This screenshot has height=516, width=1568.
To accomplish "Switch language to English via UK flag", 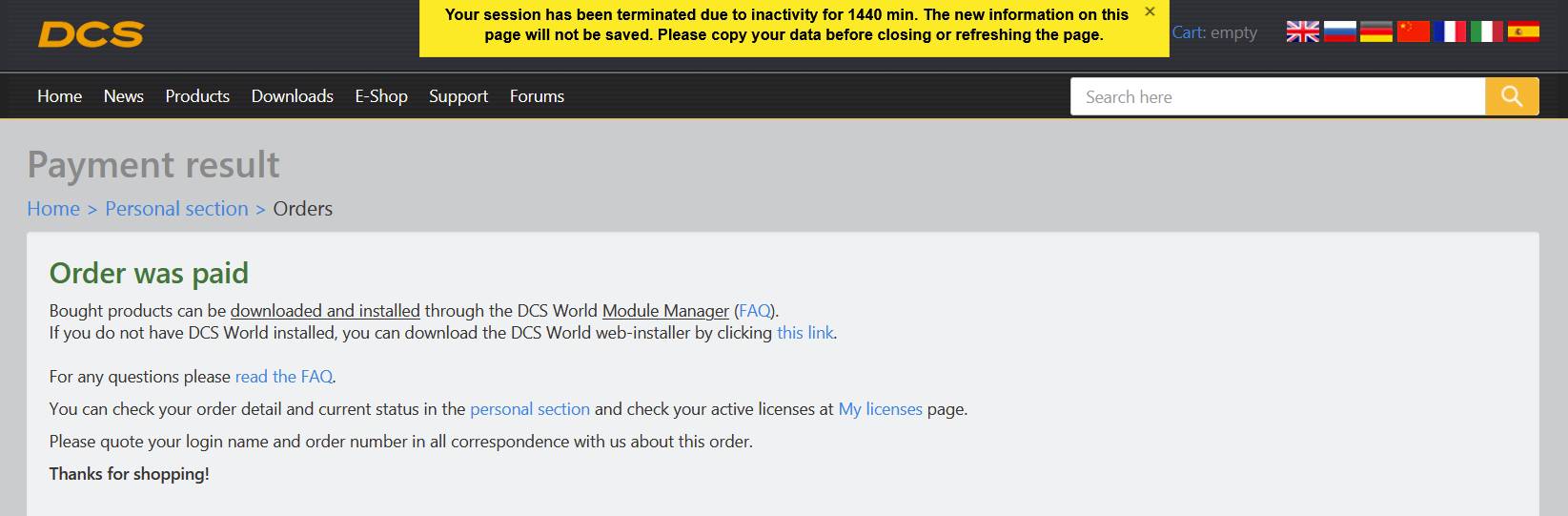I will click(1302, 31).
